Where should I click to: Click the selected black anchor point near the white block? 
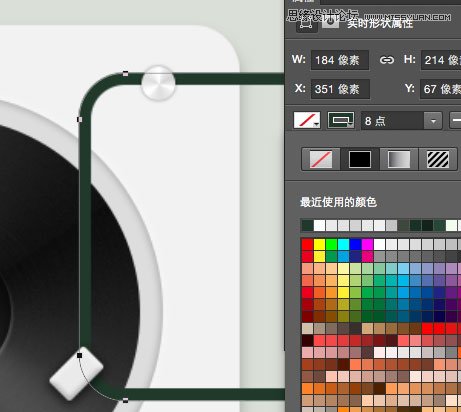click(79, 355)
